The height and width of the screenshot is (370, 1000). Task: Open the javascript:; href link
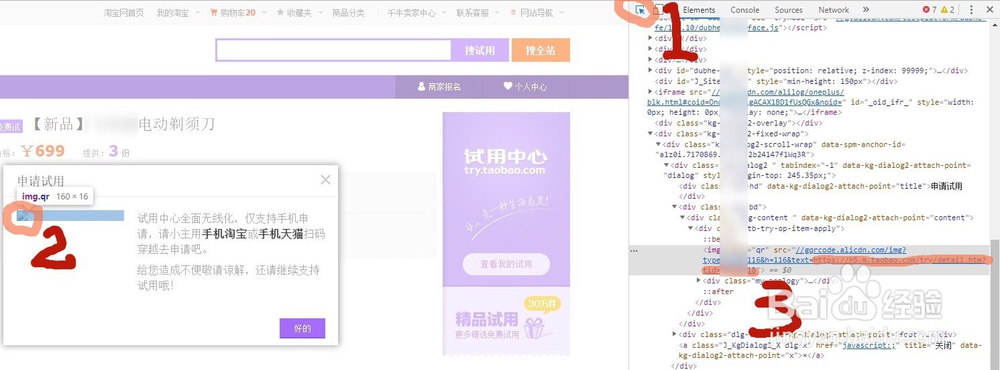868,345
